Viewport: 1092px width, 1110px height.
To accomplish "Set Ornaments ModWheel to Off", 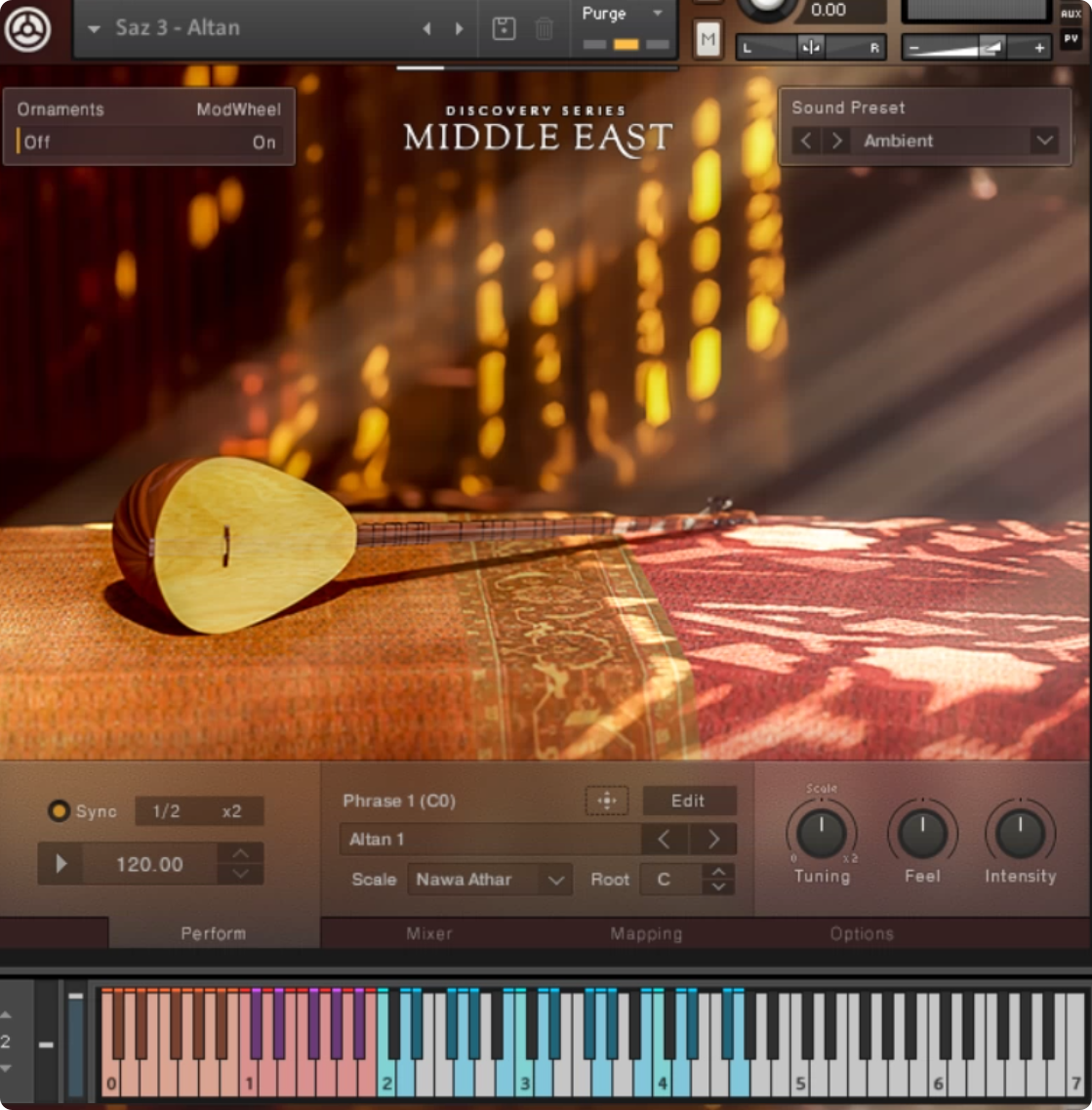I will tap(37, 143).
